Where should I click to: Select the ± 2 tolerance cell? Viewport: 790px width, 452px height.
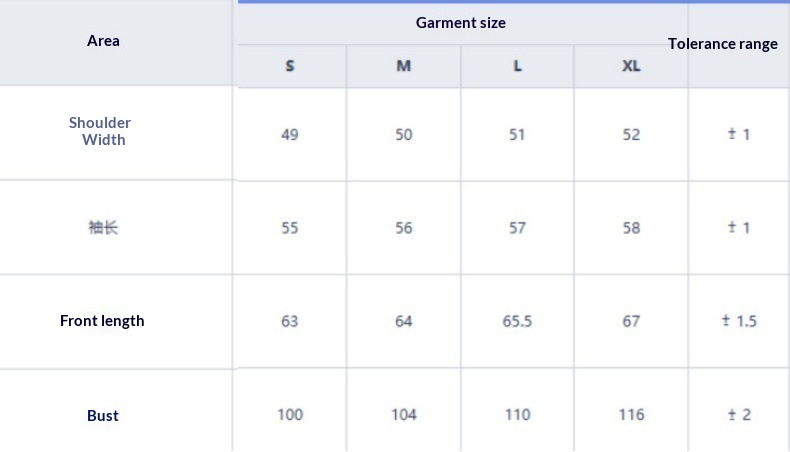tap(739, 414)
